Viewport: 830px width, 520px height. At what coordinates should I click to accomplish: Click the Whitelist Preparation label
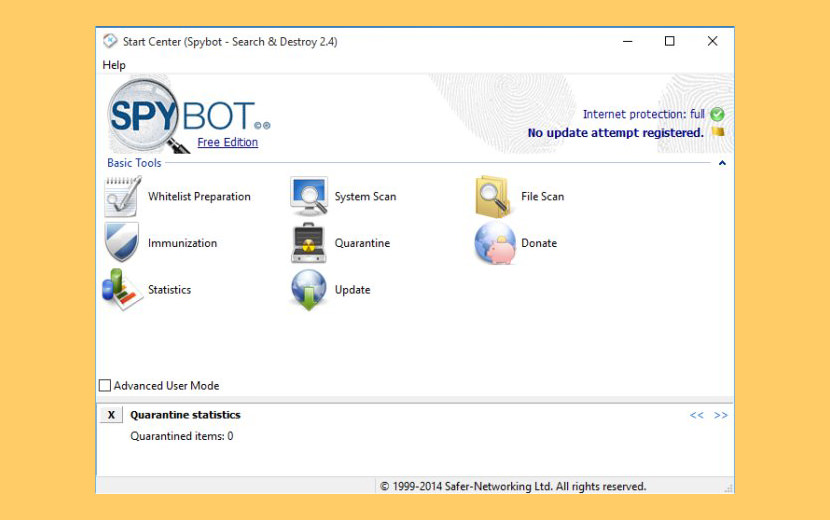click(199, 196)
